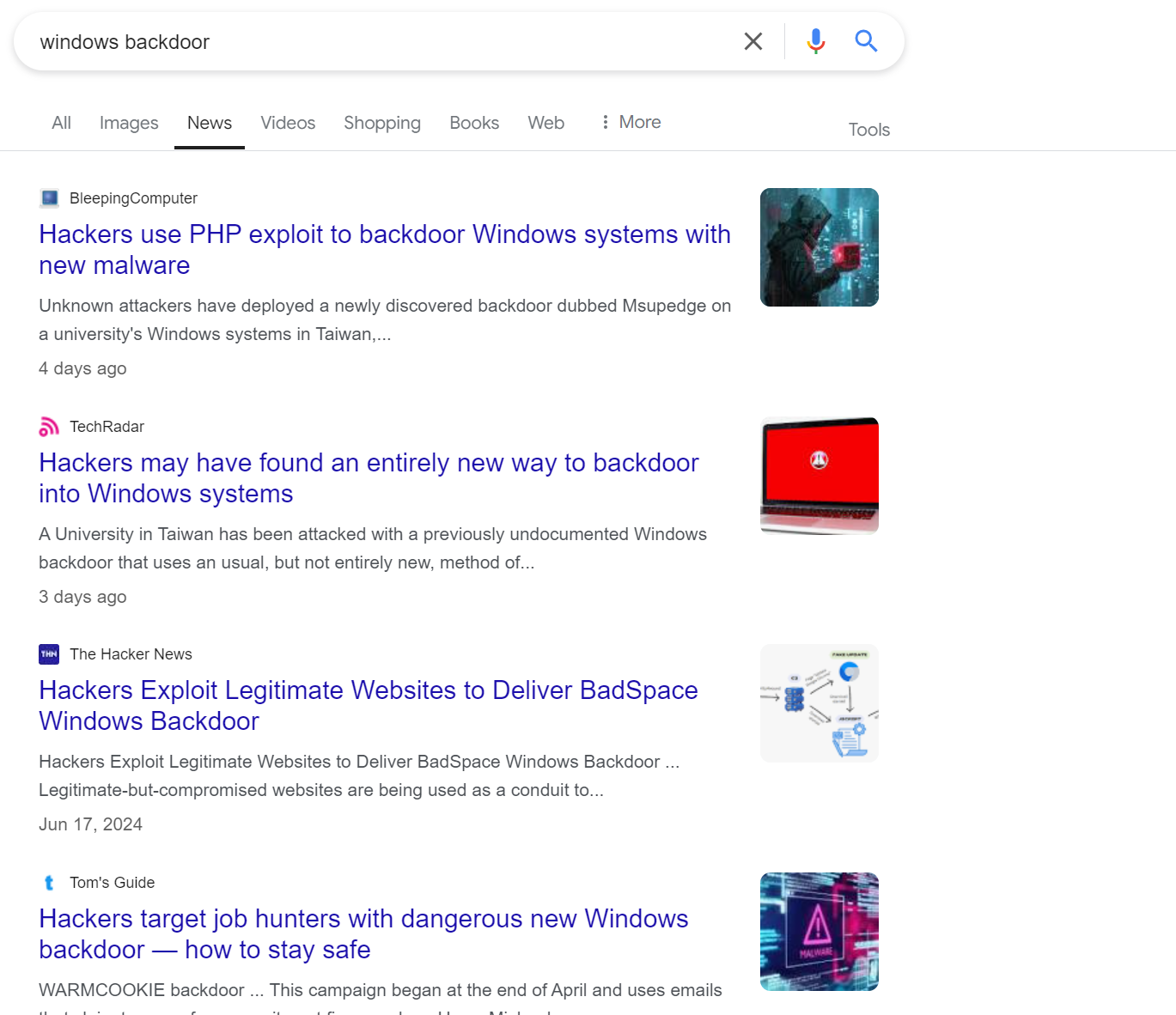Click the 'A University in Taiwan' snippet text
The image size is (1176, 1015).
(x=373, y=549)
